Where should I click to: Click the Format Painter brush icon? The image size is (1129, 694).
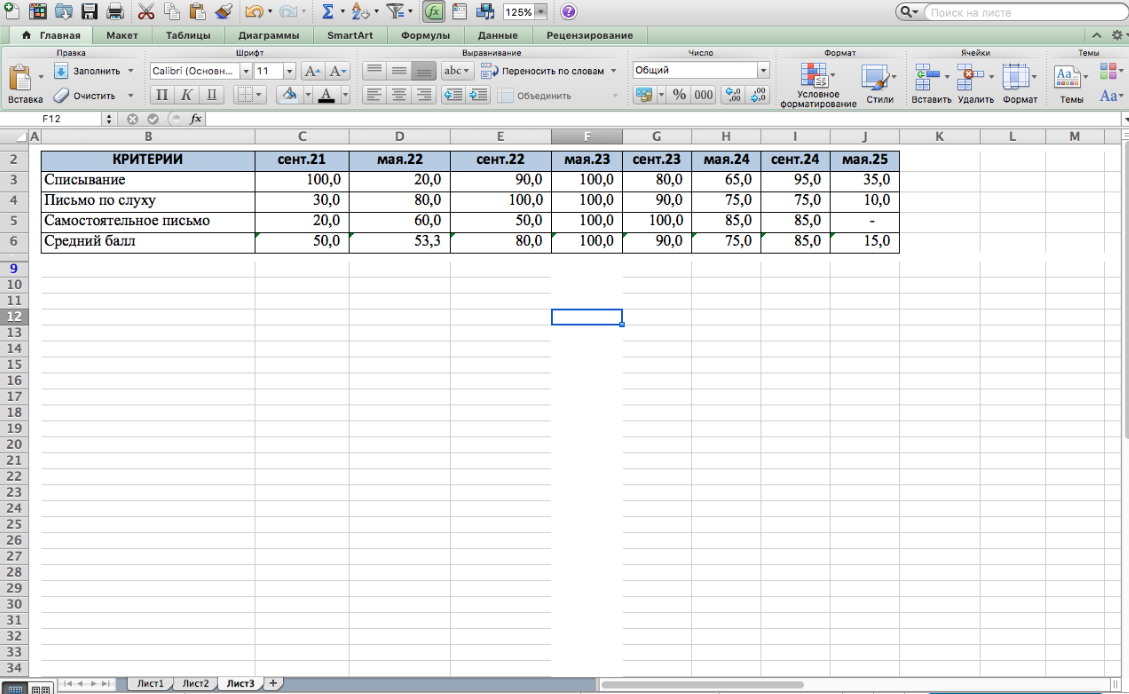click(223, 13)
